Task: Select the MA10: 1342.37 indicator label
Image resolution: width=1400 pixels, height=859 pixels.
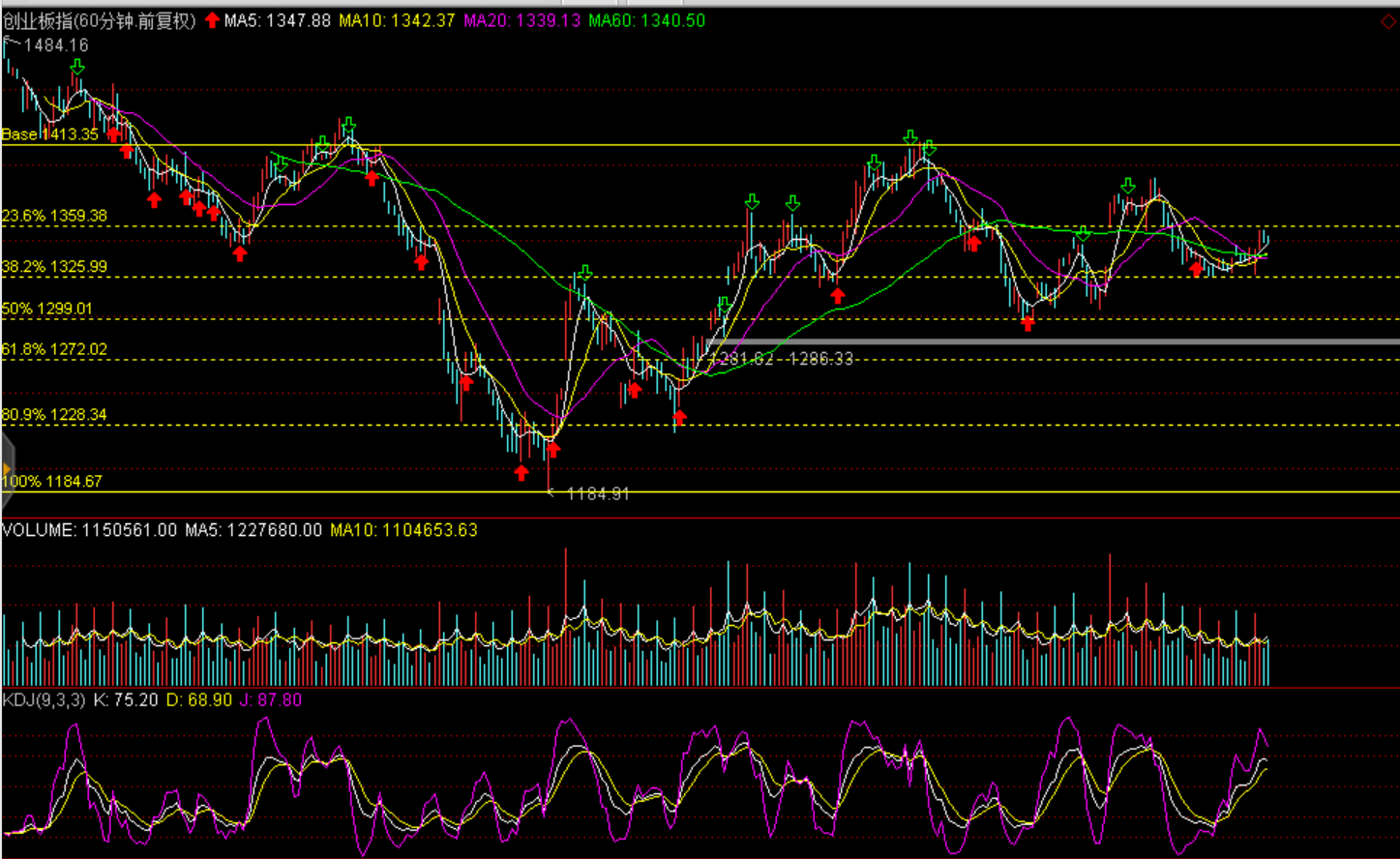Action: tap(397, 20)
